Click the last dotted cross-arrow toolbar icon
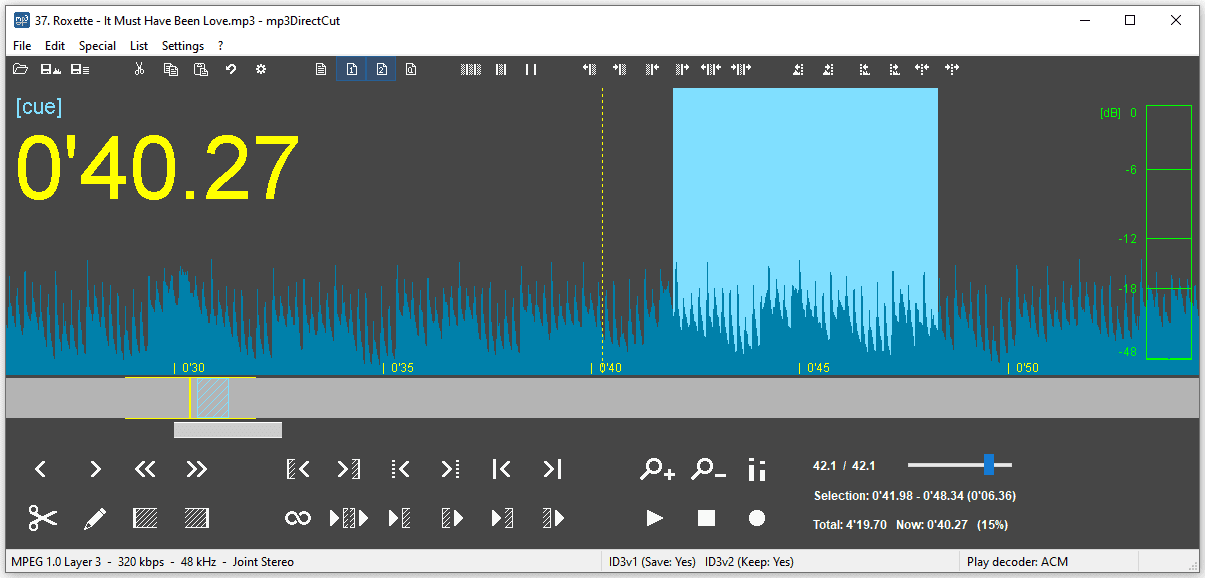Screen dimensions: 1205x578 (x=952, y=69)
